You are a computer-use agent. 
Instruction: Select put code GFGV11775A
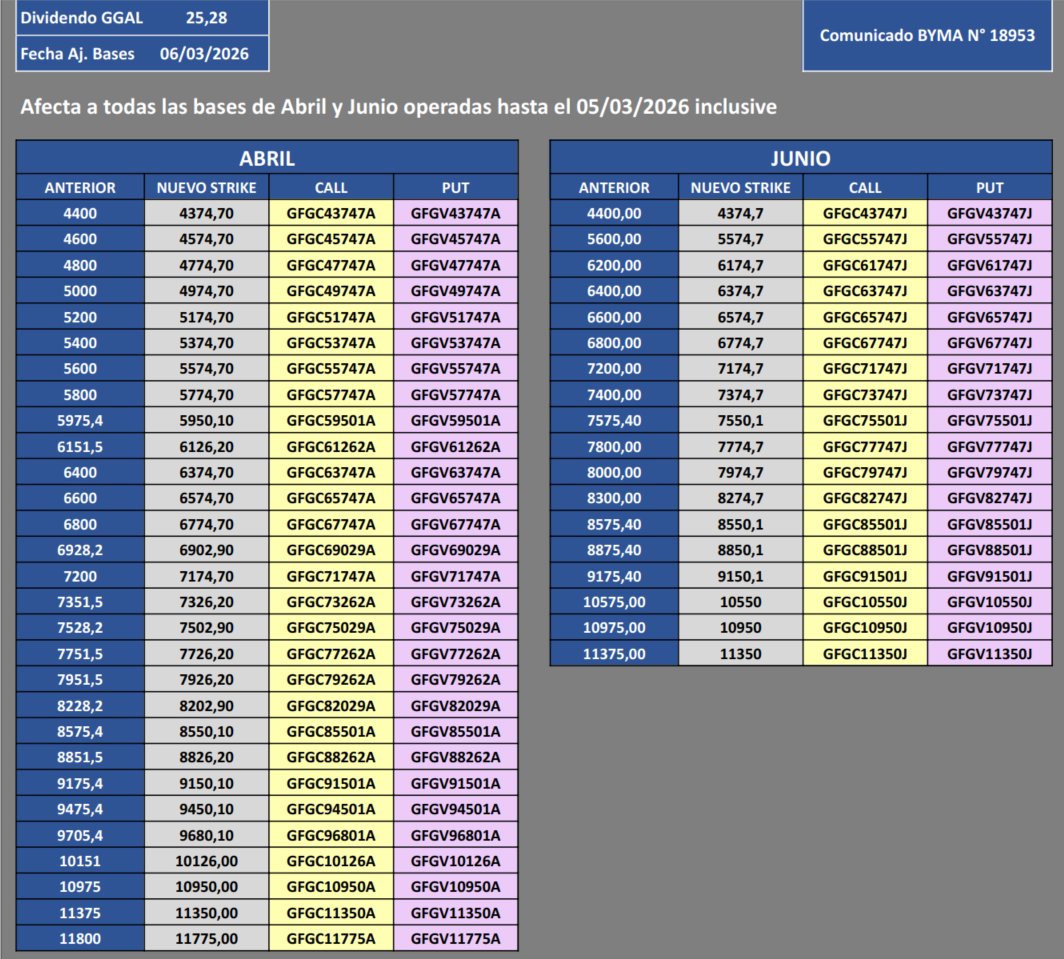coord(455,939)
